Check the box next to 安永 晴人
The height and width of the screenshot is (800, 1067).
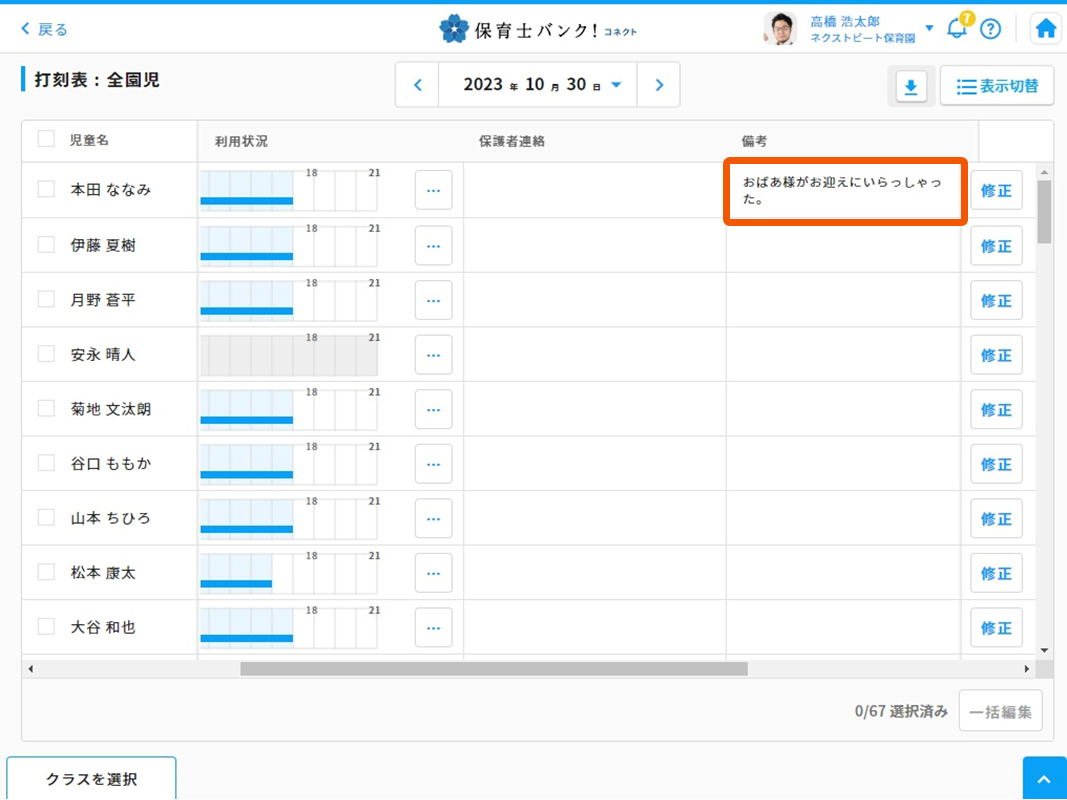[x=46, y=353]
